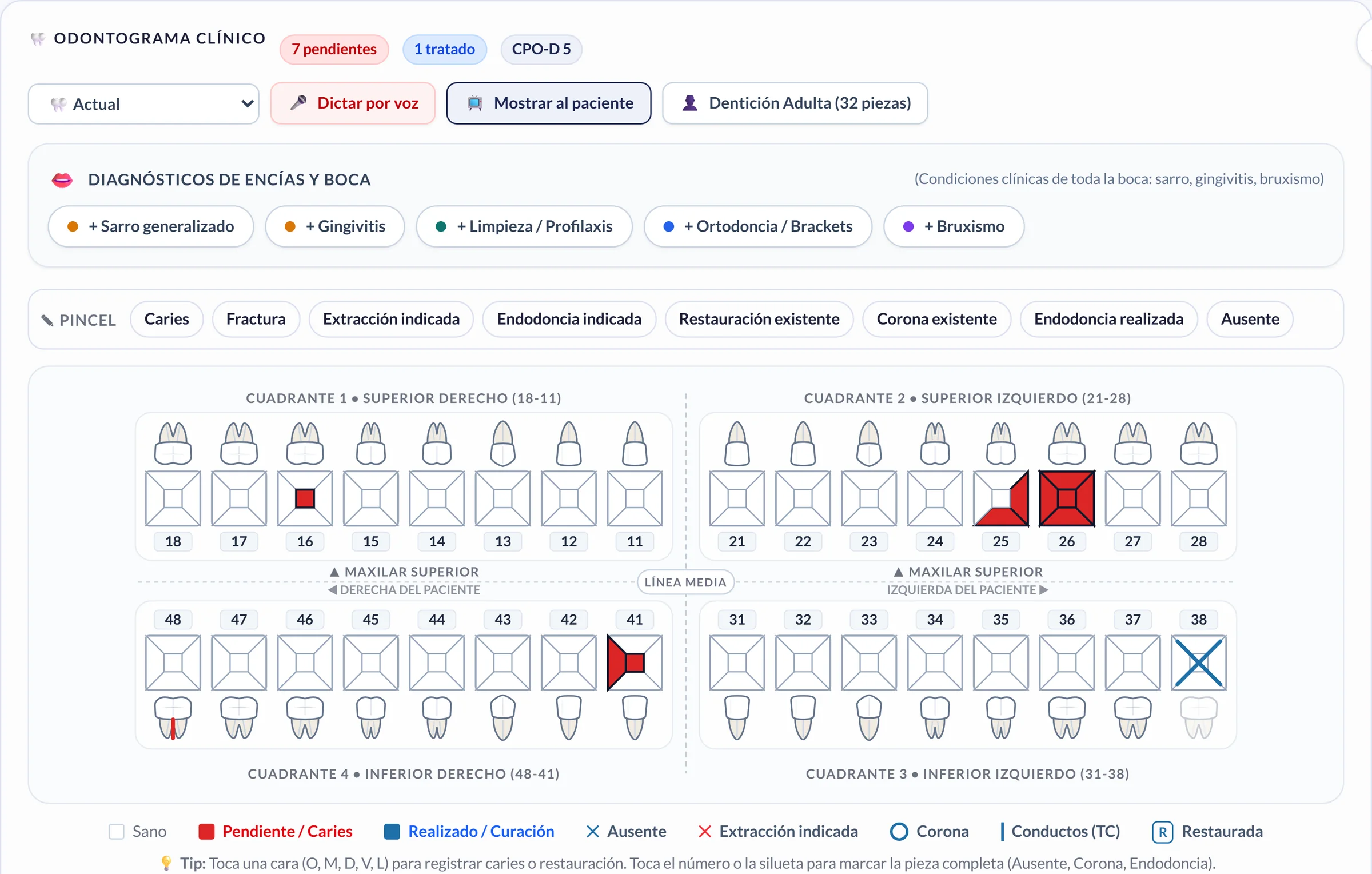
Task: Click tooth 36 silhouette icon
Action: pyautogui.click(x=1067, y=718)
